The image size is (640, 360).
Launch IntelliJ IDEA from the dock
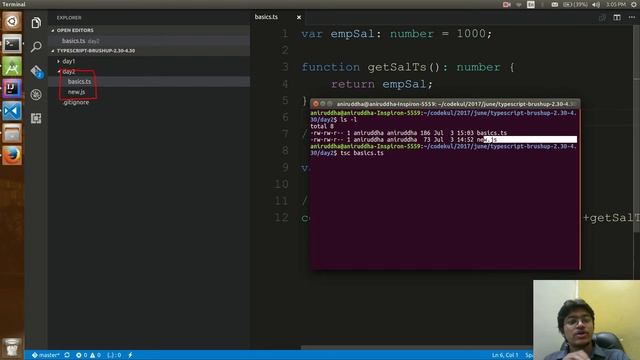12,88
